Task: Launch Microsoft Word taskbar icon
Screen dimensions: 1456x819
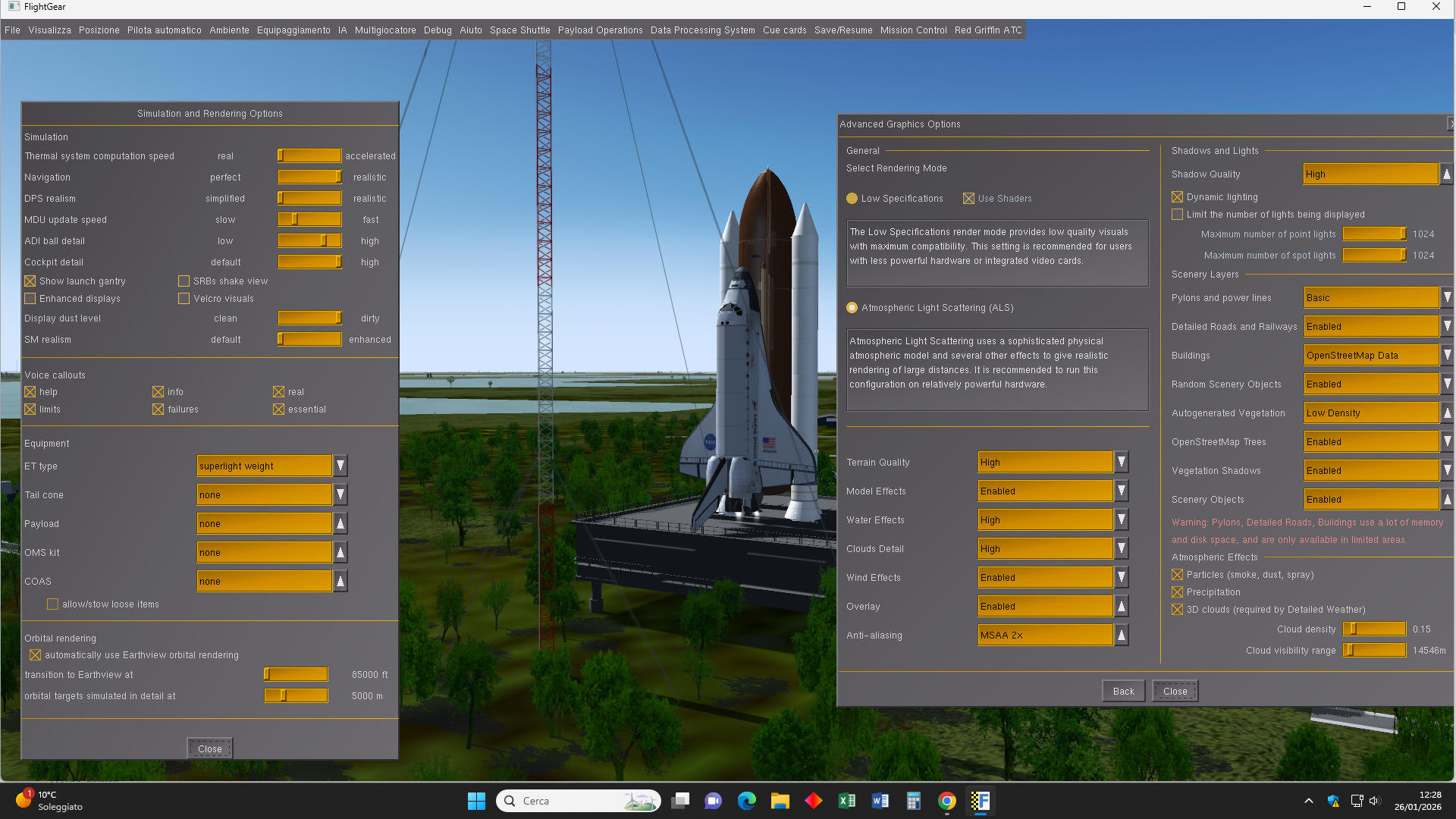Action: point(880,801)
